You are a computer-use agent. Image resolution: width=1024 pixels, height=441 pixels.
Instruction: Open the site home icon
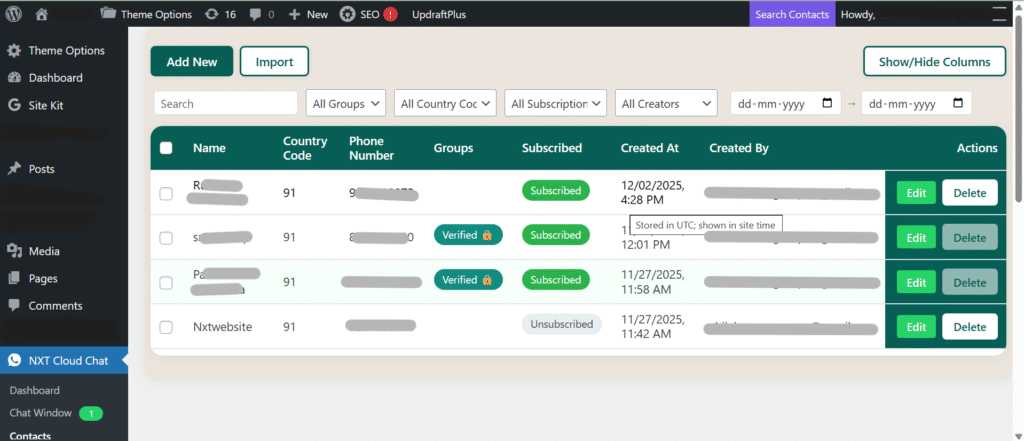(41, 14)
